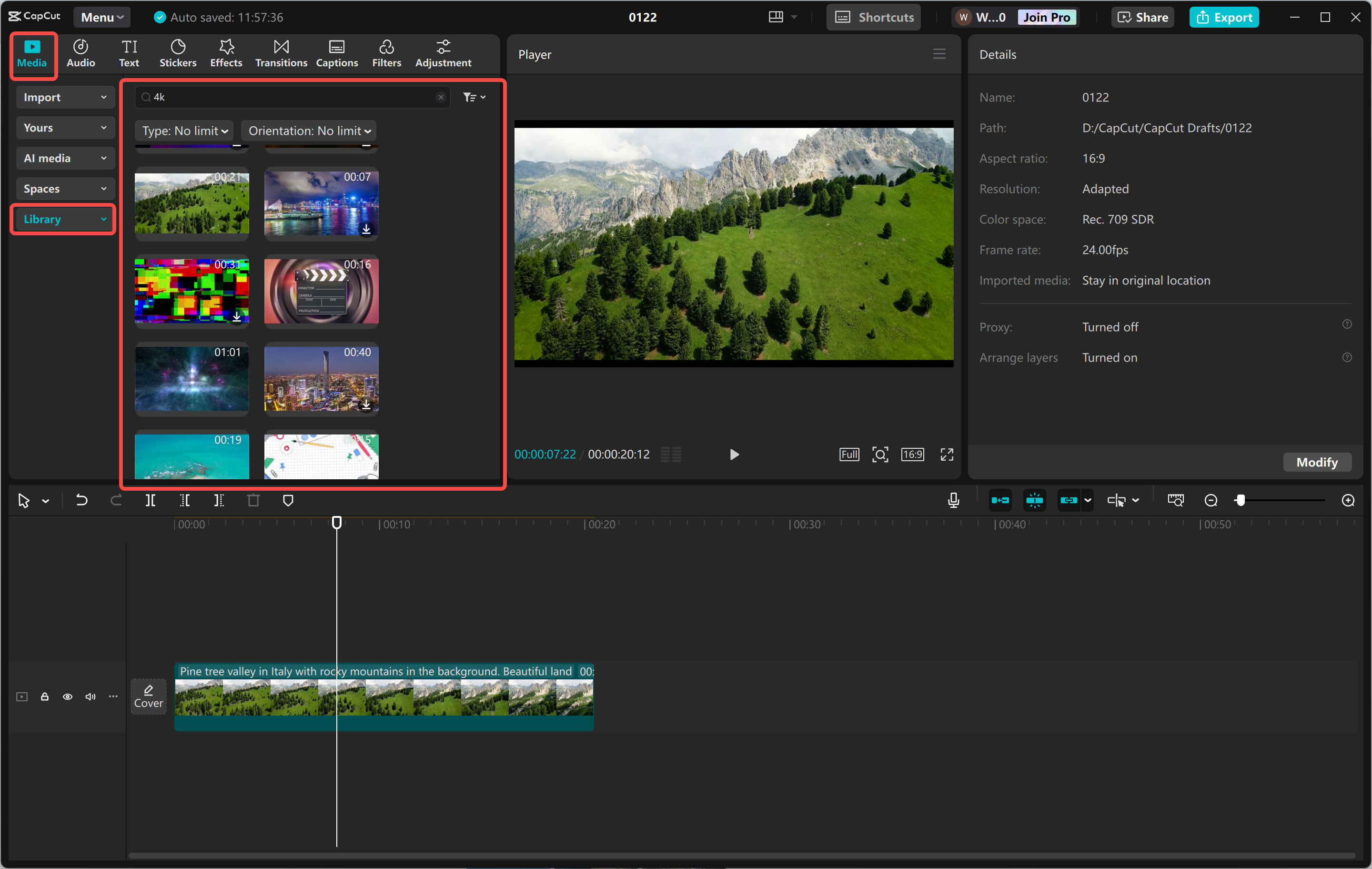This screenshot has width=1372, height=869.
Task: Click the marker shield icon
Action: point(288,500)
